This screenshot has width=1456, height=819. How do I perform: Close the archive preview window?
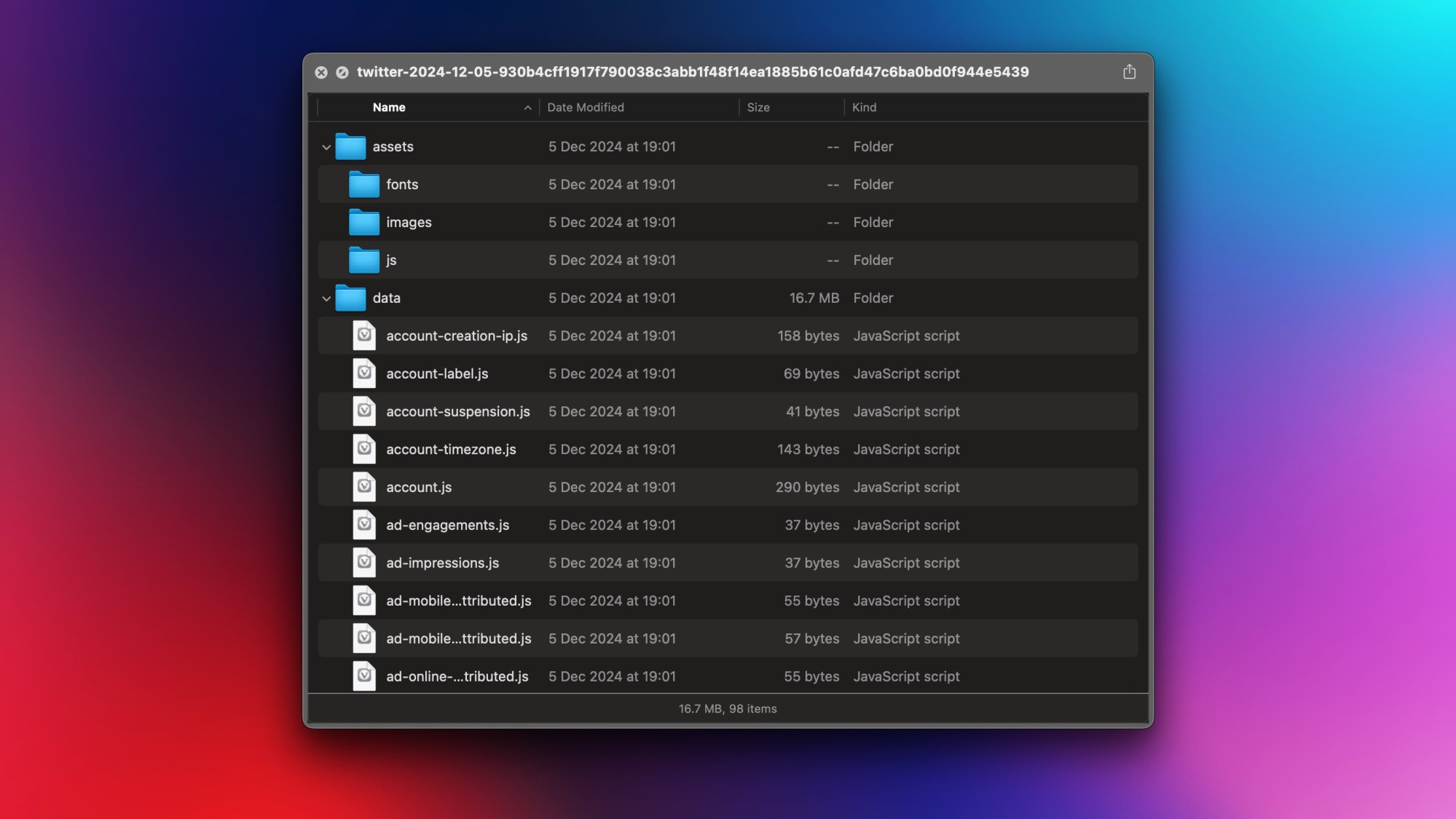click(x=321, y=72)
